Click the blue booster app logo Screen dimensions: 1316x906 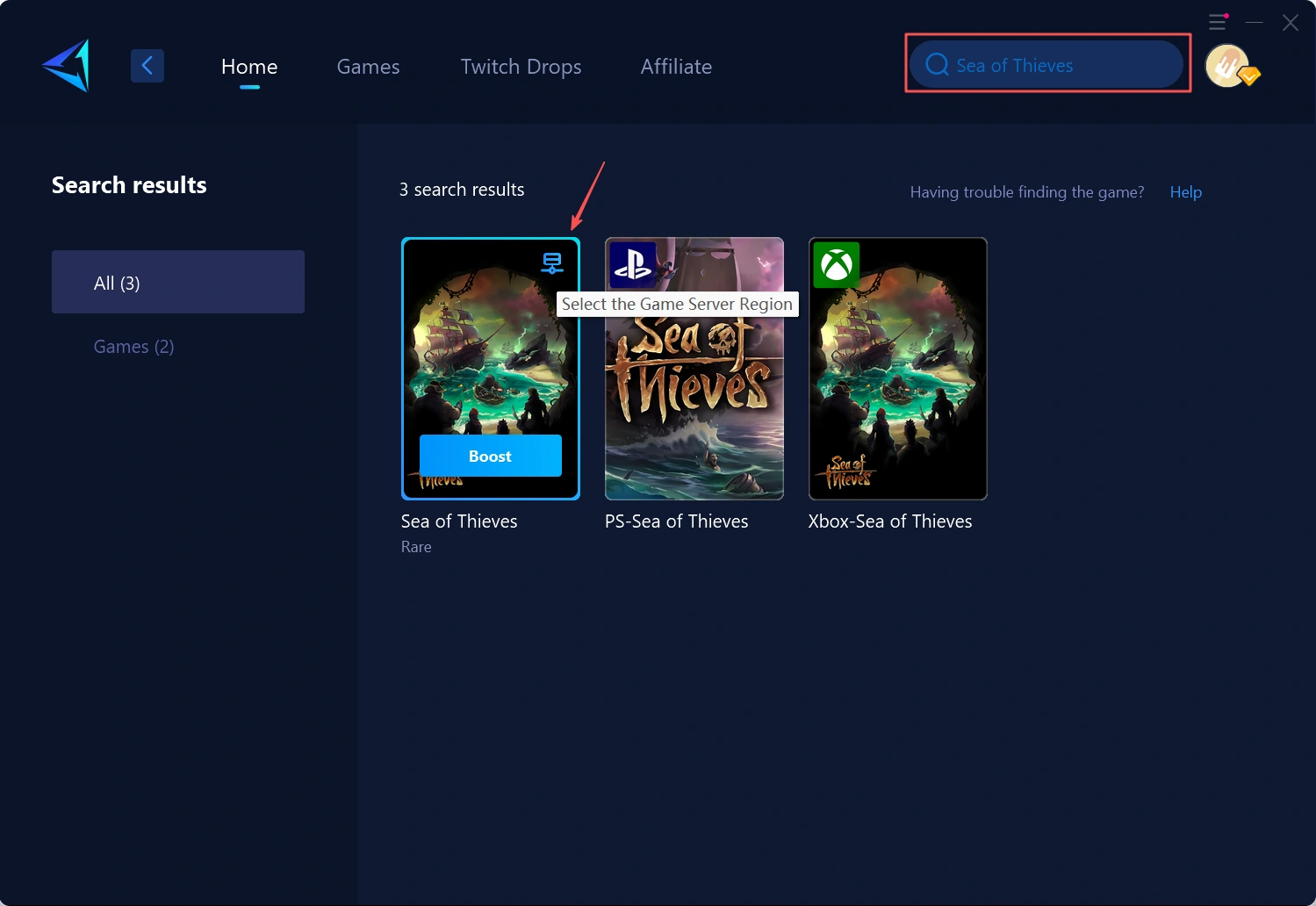64,65
